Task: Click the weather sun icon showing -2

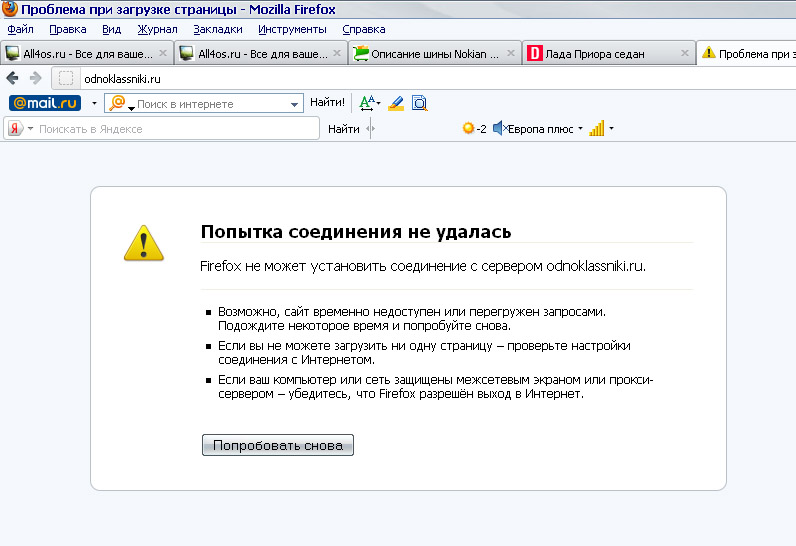Action: coord(469,128)
